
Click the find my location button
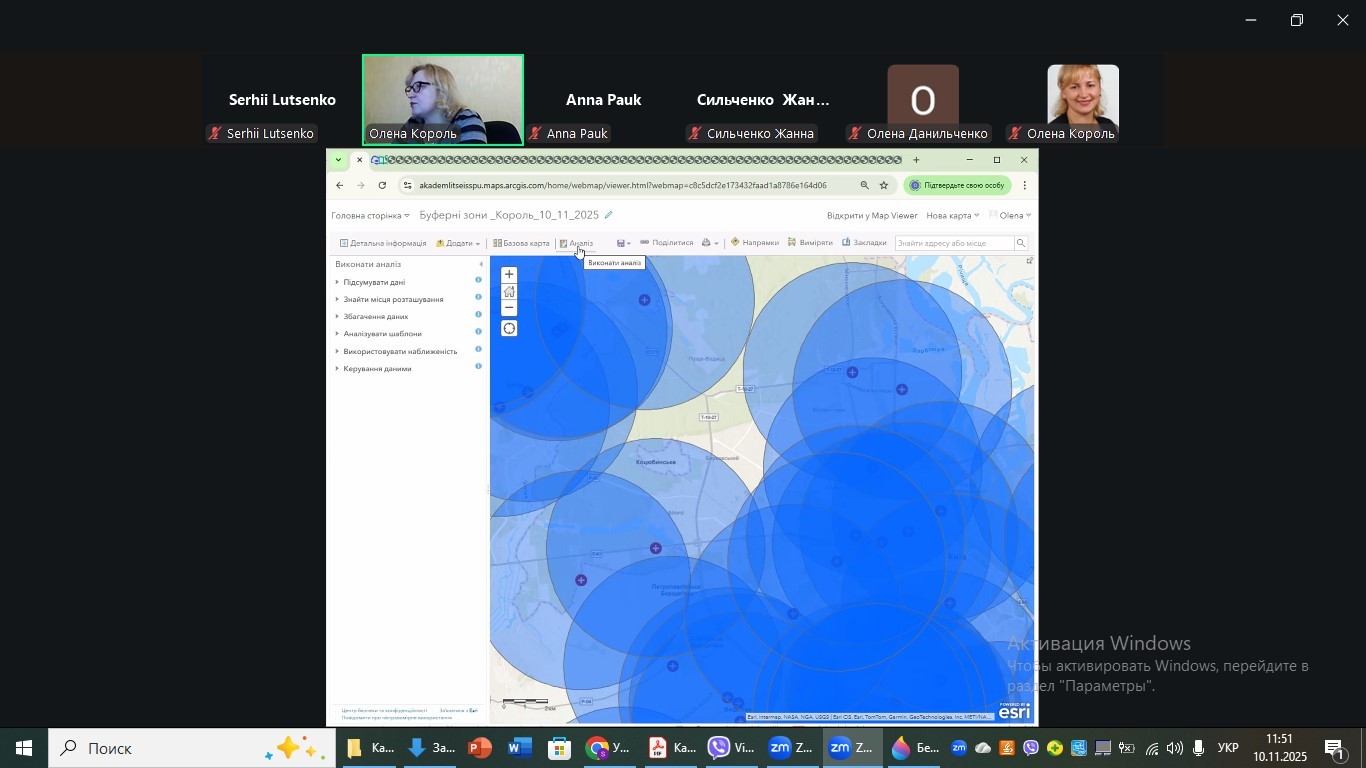coord(509,329)
